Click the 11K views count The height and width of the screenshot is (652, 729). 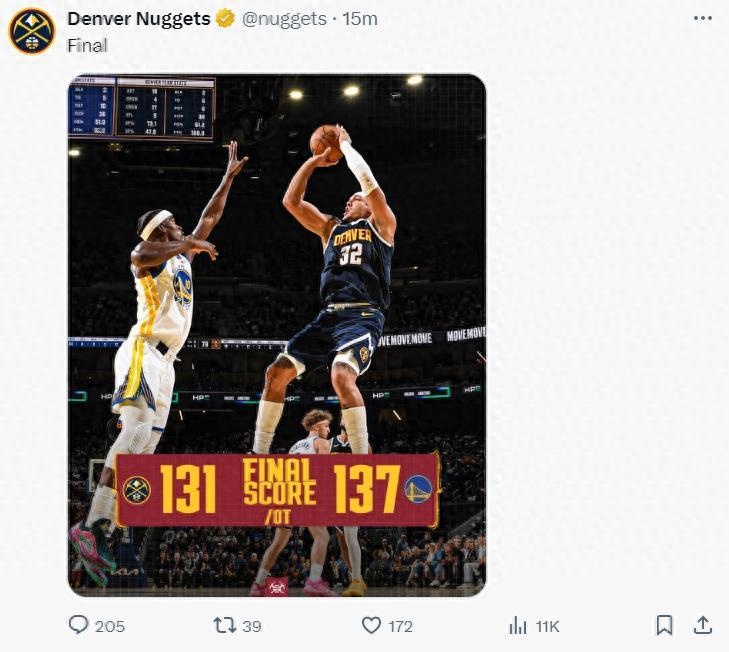[547, 627]
